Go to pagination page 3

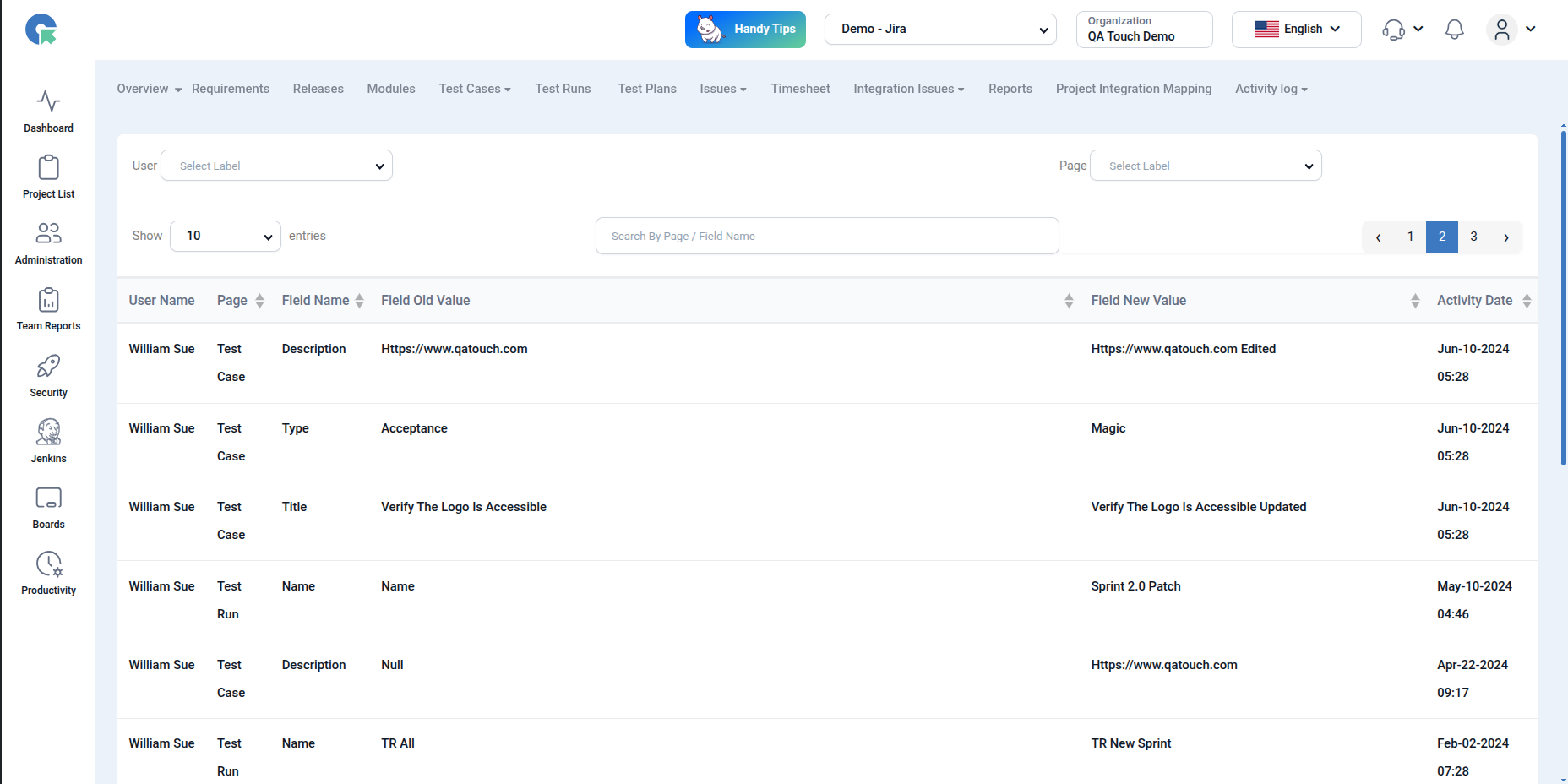1473,237
